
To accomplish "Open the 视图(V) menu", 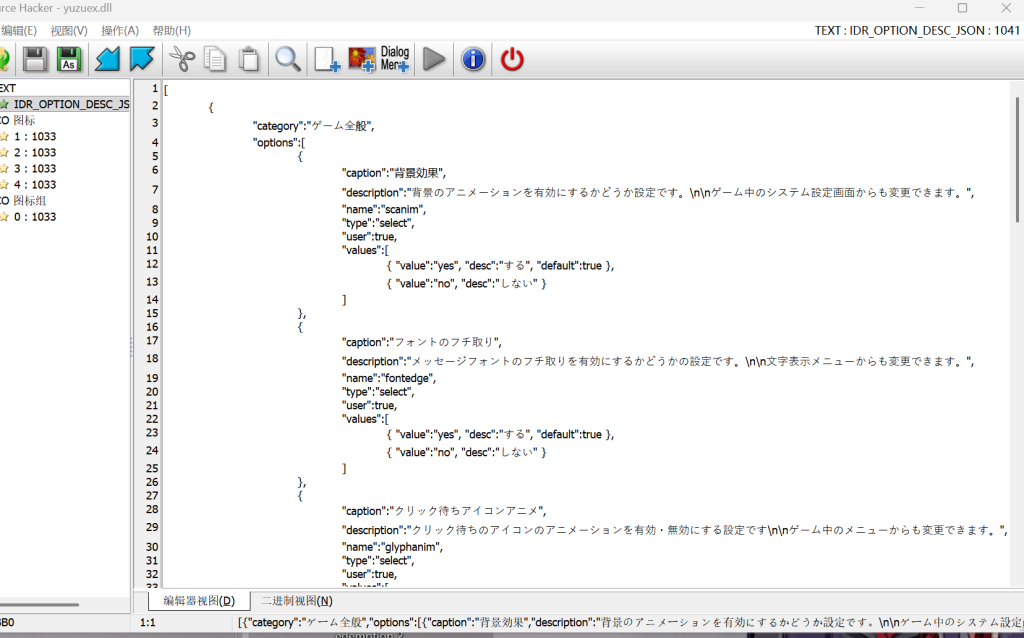I will (x=69, y=31).
